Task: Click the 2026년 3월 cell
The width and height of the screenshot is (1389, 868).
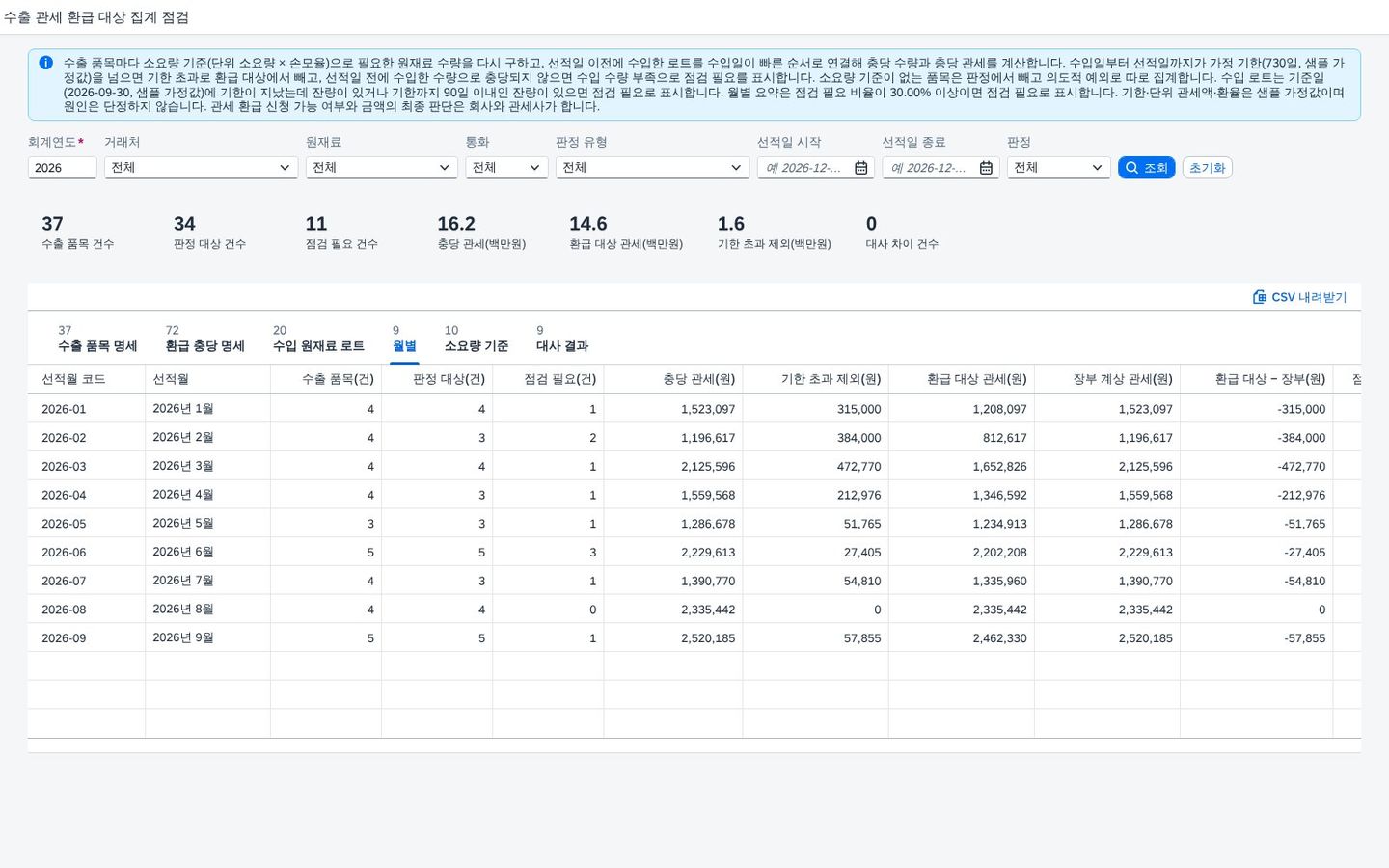Action: (x=207, y=466)
